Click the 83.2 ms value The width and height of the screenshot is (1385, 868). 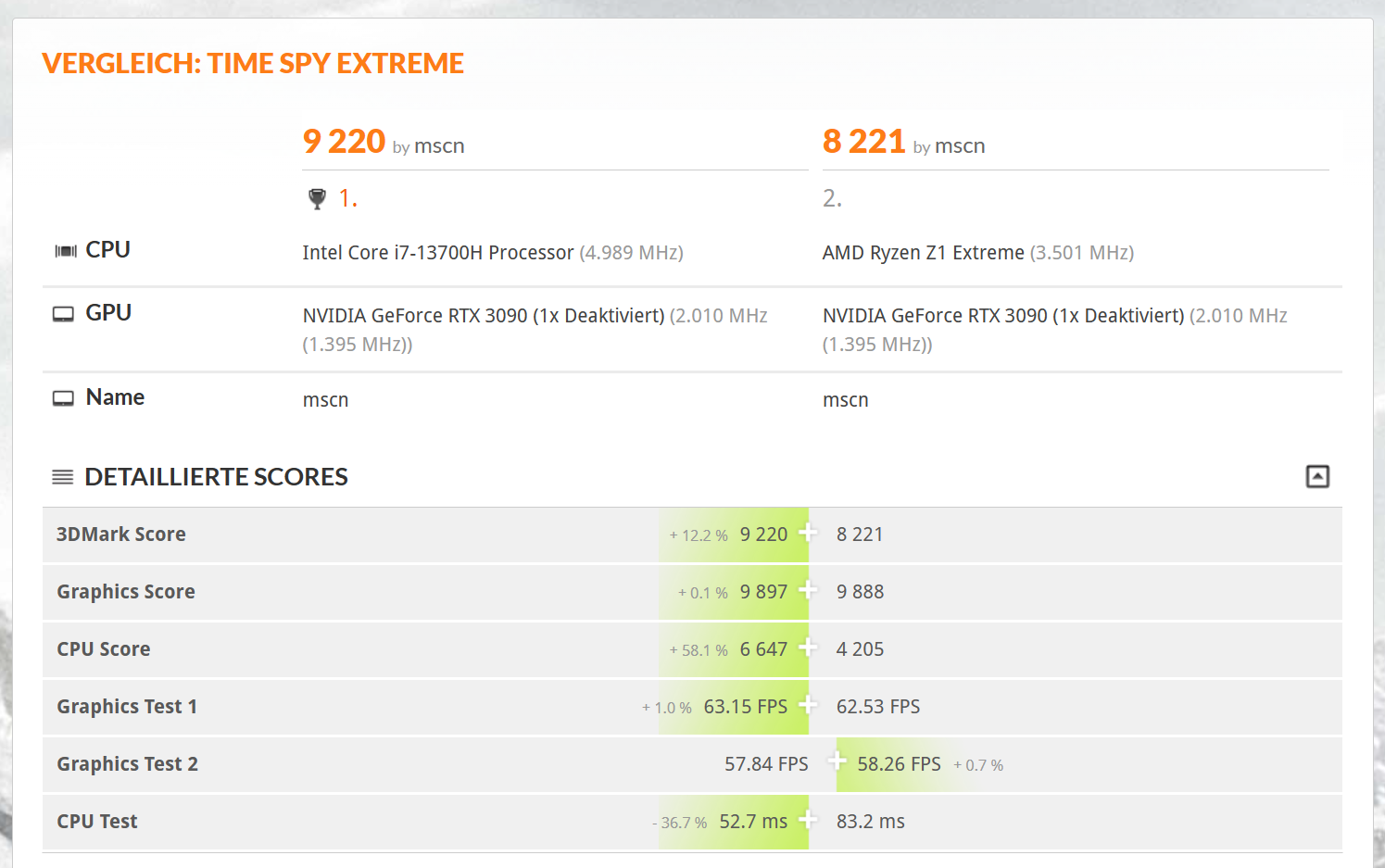(871, 822)
